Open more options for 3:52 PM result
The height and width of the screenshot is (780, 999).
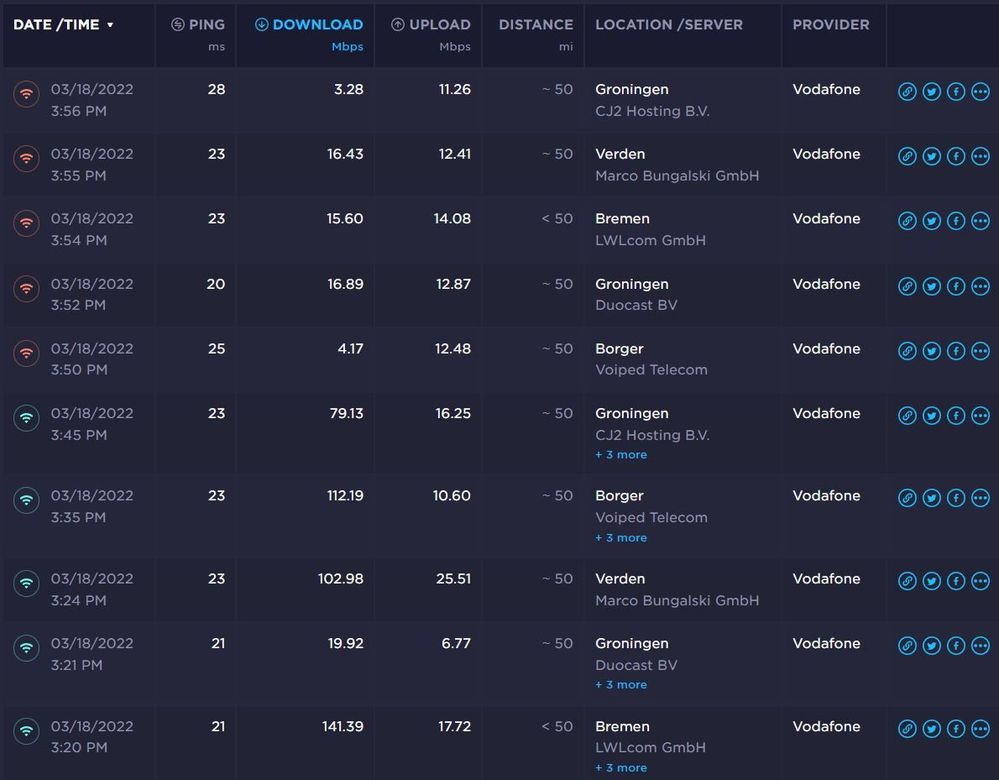981,286
